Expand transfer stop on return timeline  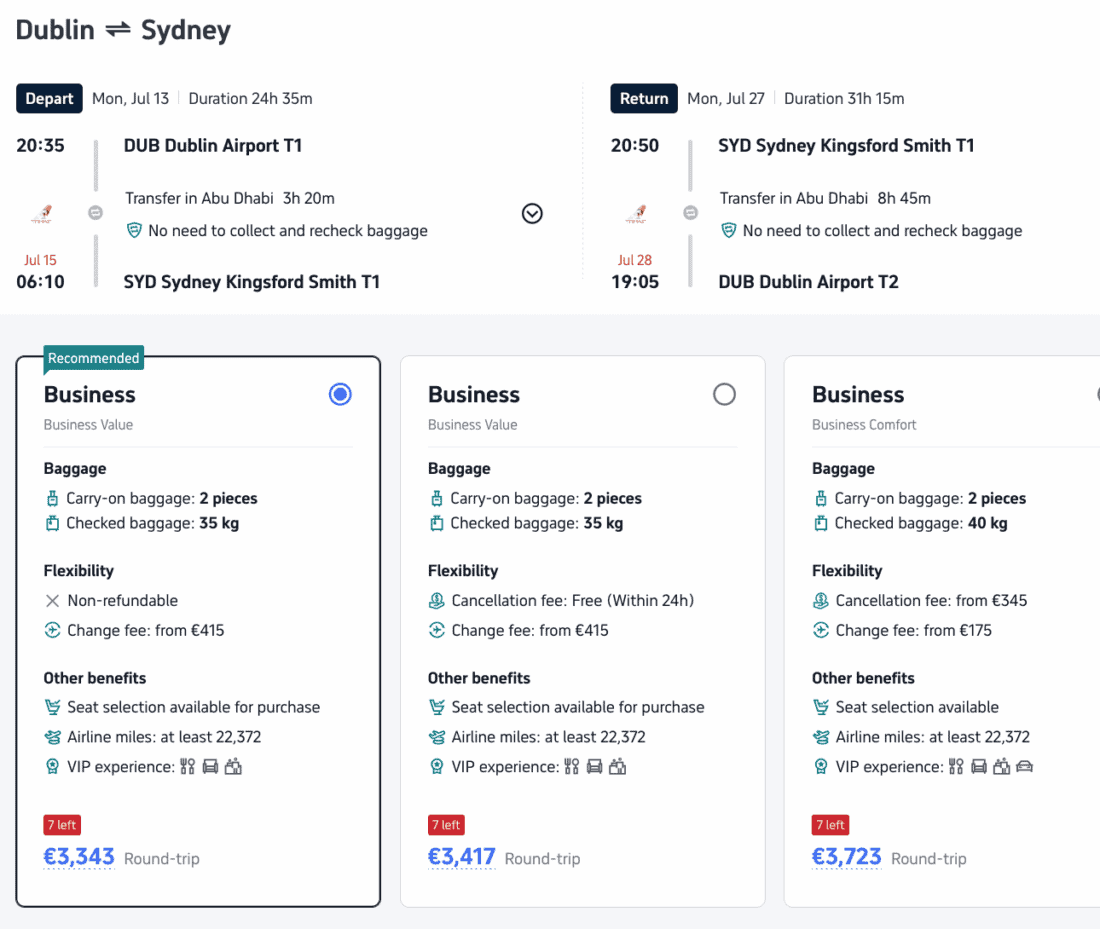pyautogui.click(x=690, y=213)
